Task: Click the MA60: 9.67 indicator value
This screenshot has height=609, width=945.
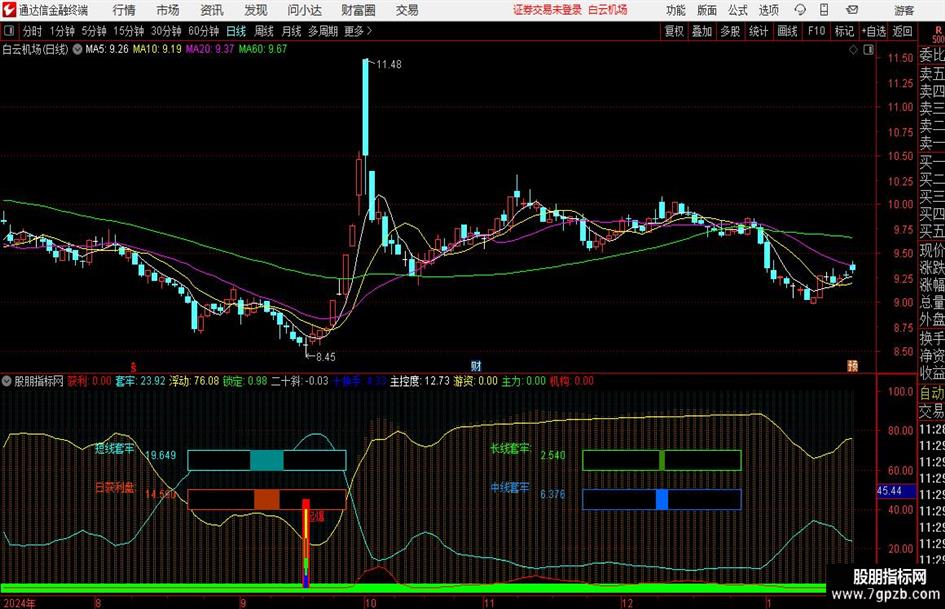Action: point(262,49)
